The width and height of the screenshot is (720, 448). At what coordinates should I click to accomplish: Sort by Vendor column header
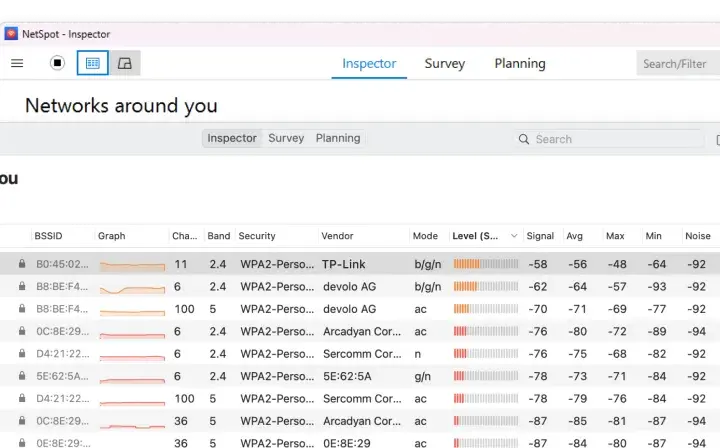point(337,235)
